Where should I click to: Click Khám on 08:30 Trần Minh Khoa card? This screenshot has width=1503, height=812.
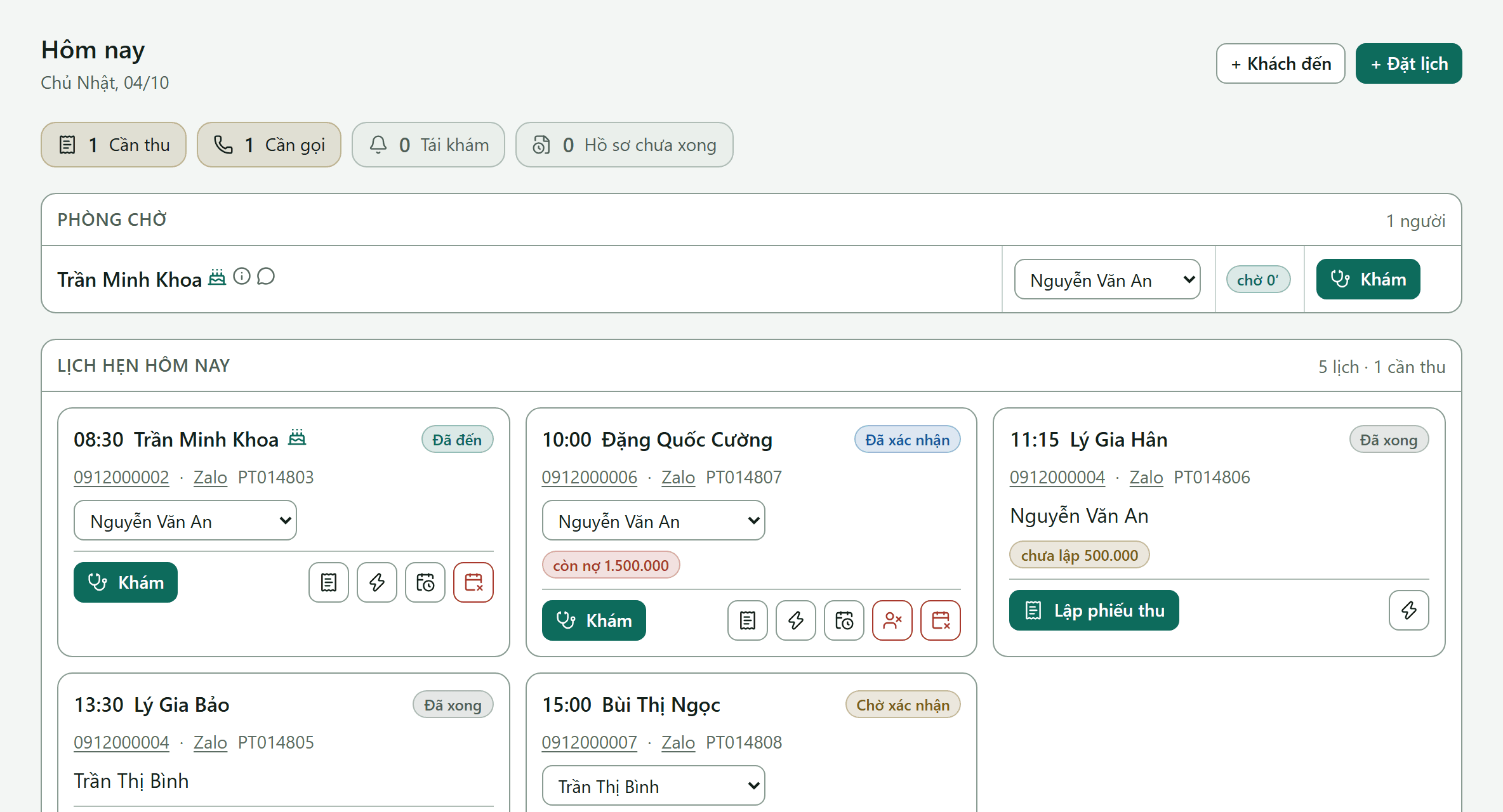(126, 582)
